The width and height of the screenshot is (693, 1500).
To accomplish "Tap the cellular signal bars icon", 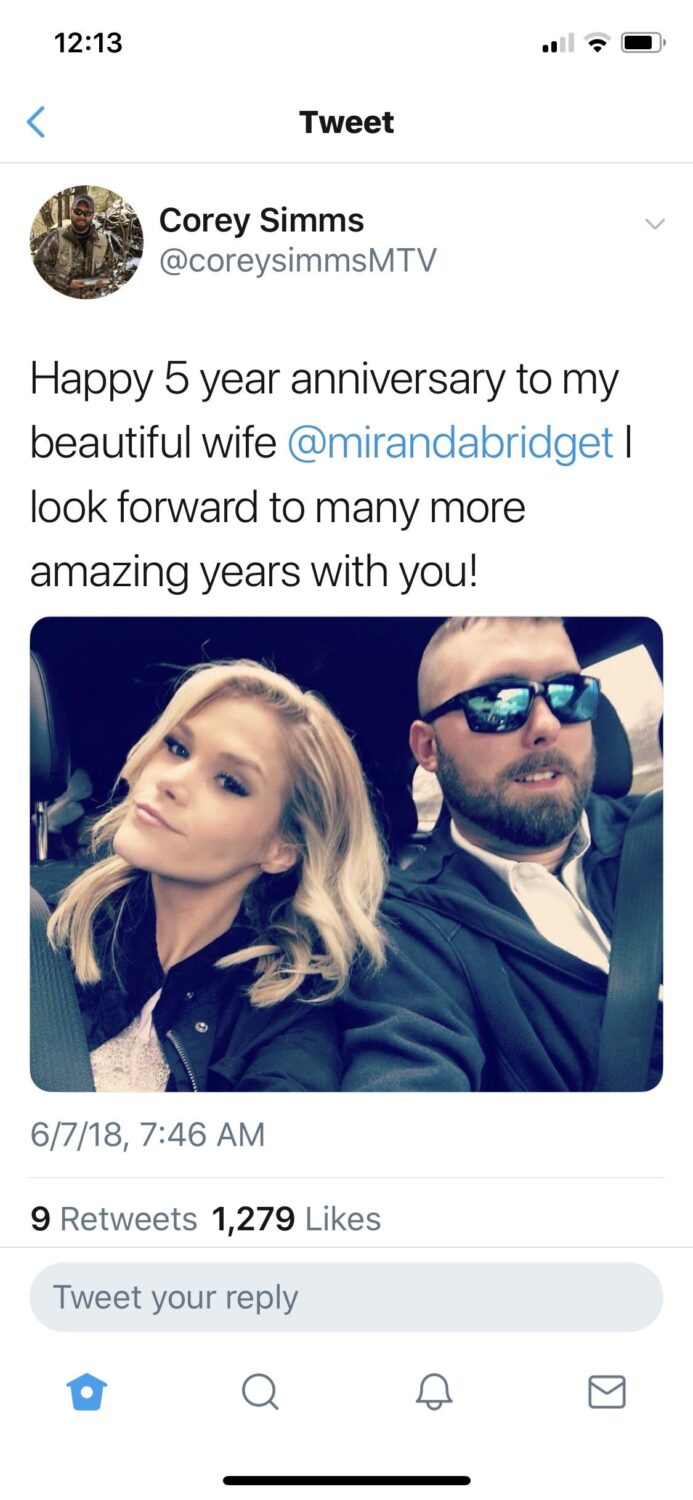I will (558, 43).
